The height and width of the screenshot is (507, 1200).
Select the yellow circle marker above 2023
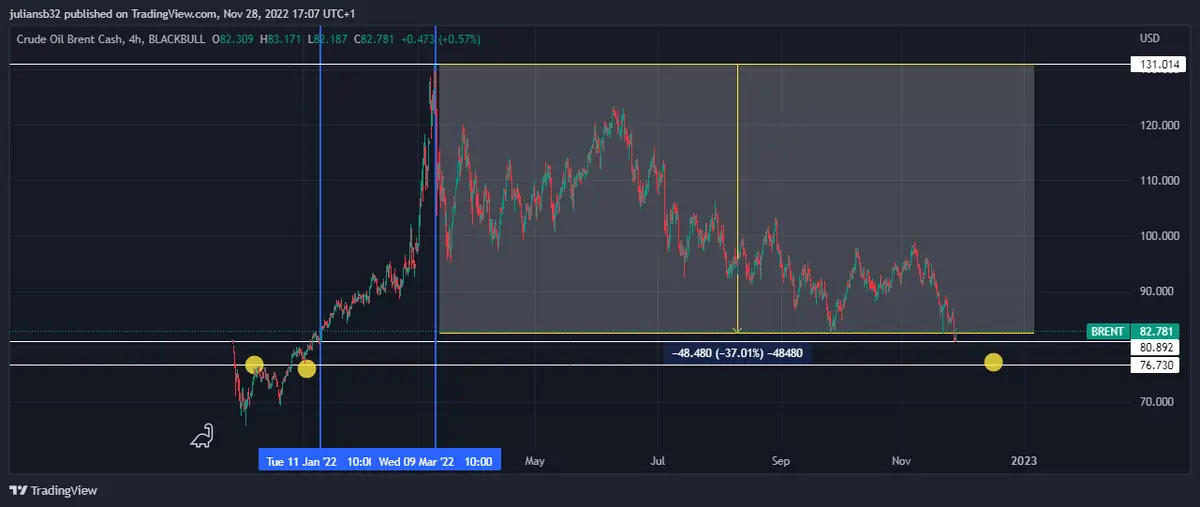click(x=993, y=362)
